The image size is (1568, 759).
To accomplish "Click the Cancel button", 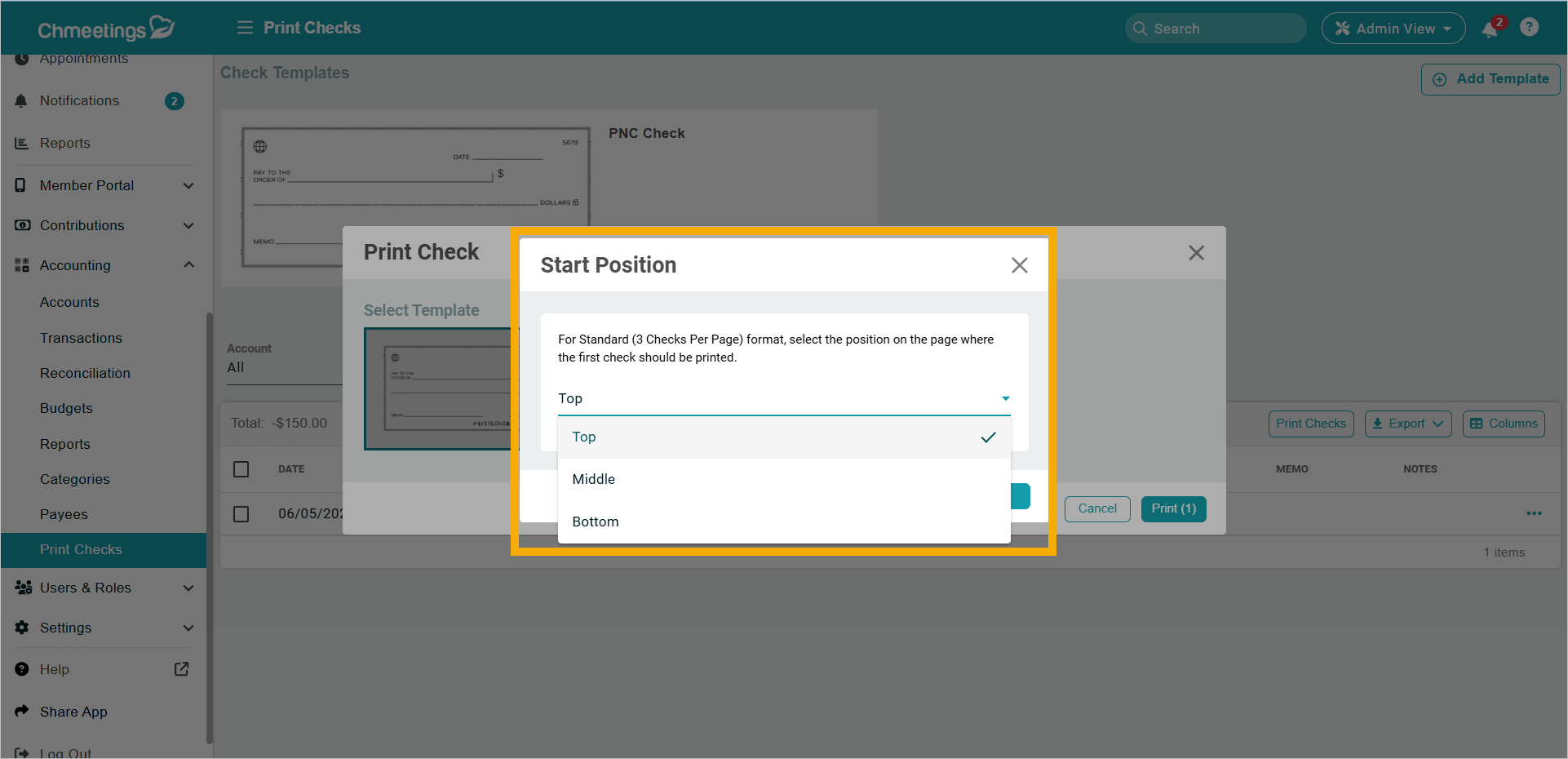I will coord(1097,509).
